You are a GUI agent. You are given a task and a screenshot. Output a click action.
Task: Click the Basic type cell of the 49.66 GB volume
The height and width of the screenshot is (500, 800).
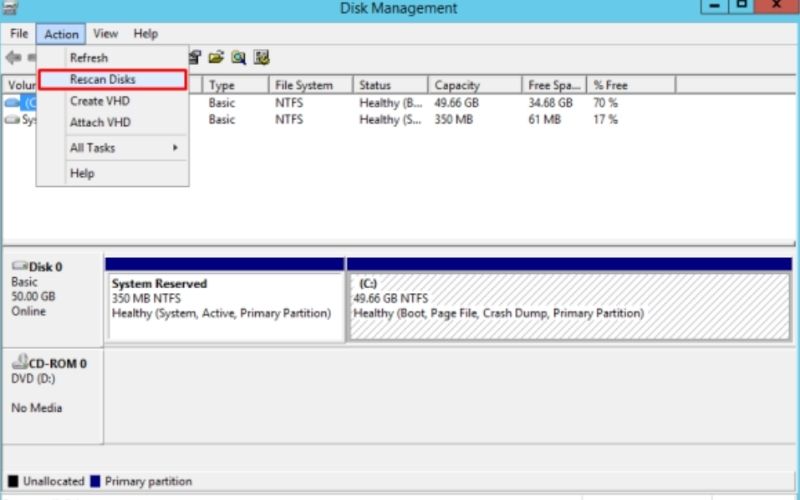click(222, 103)
